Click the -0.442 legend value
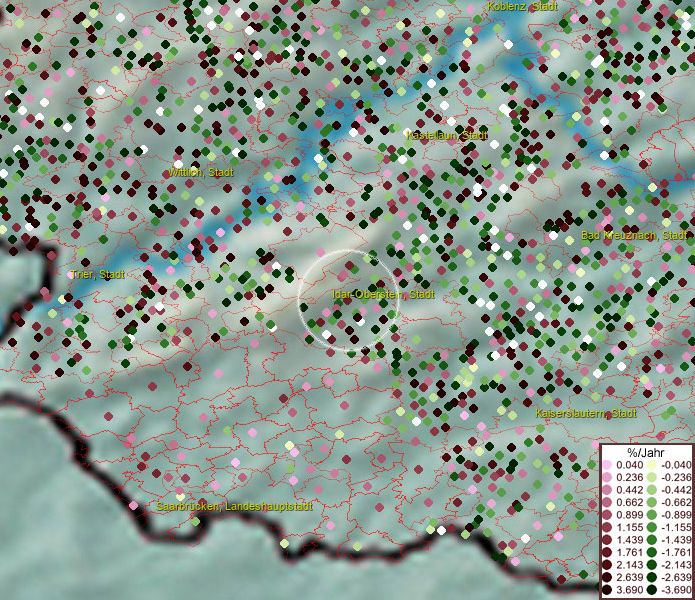Viewport: 695px width, 600px height. click(676, 490)
